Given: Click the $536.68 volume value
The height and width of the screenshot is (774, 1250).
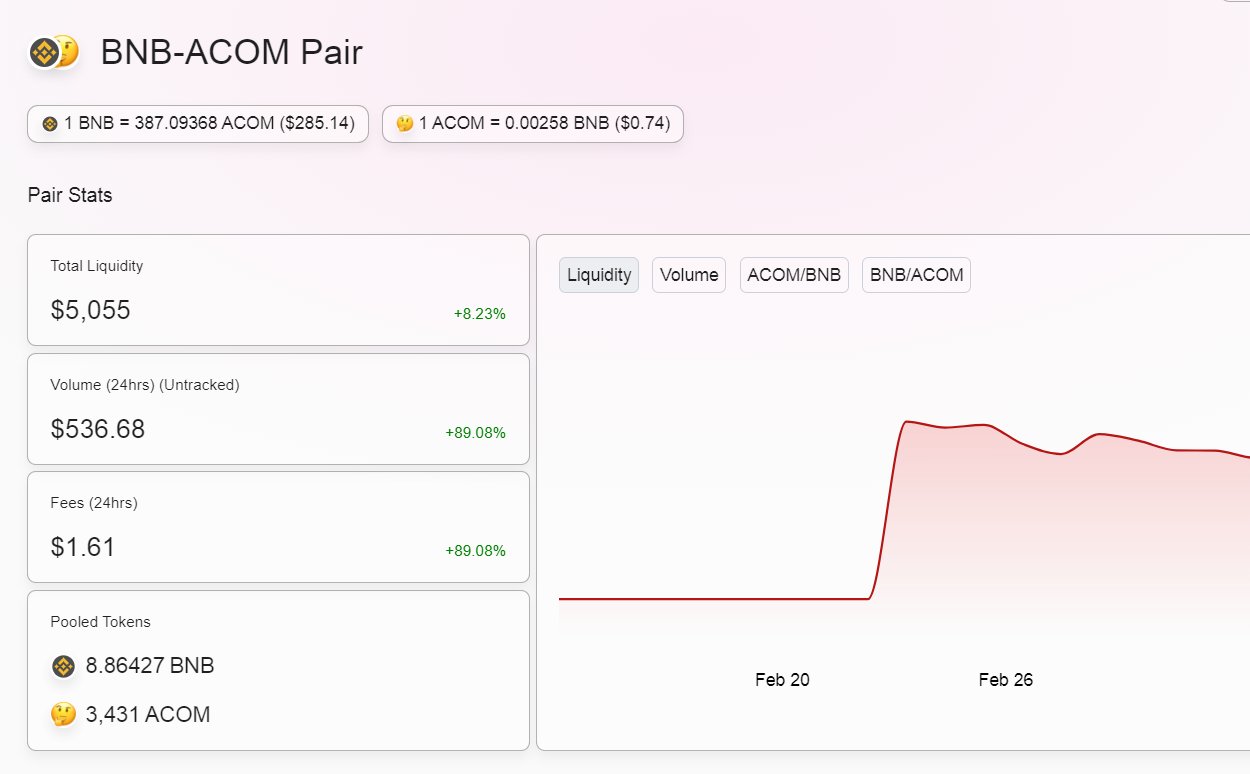Looking at the screenshot, I should click(x=98, y=429).
